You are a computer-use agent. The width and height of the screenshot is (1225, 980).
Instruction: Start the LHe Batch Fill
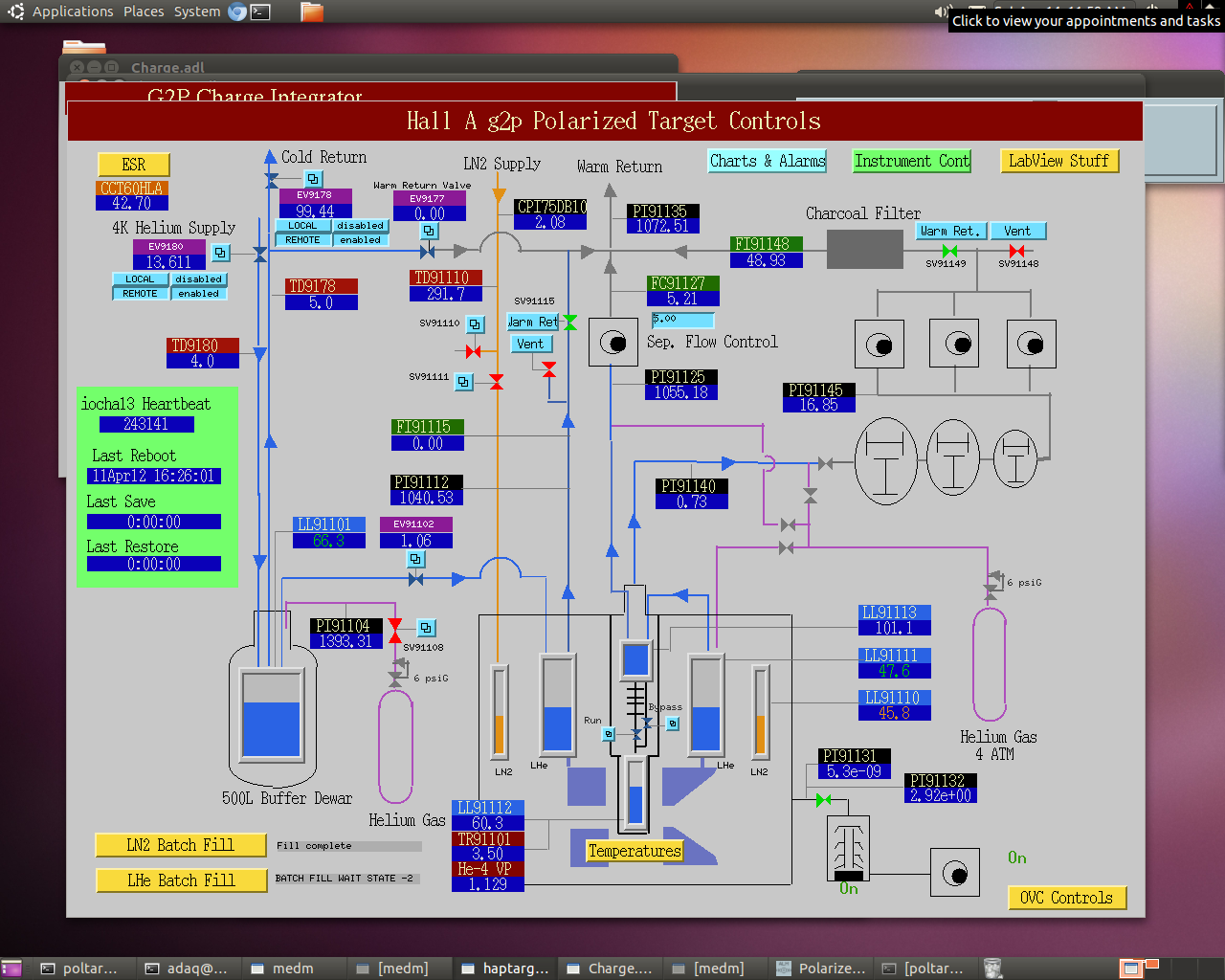click(181, 880)
